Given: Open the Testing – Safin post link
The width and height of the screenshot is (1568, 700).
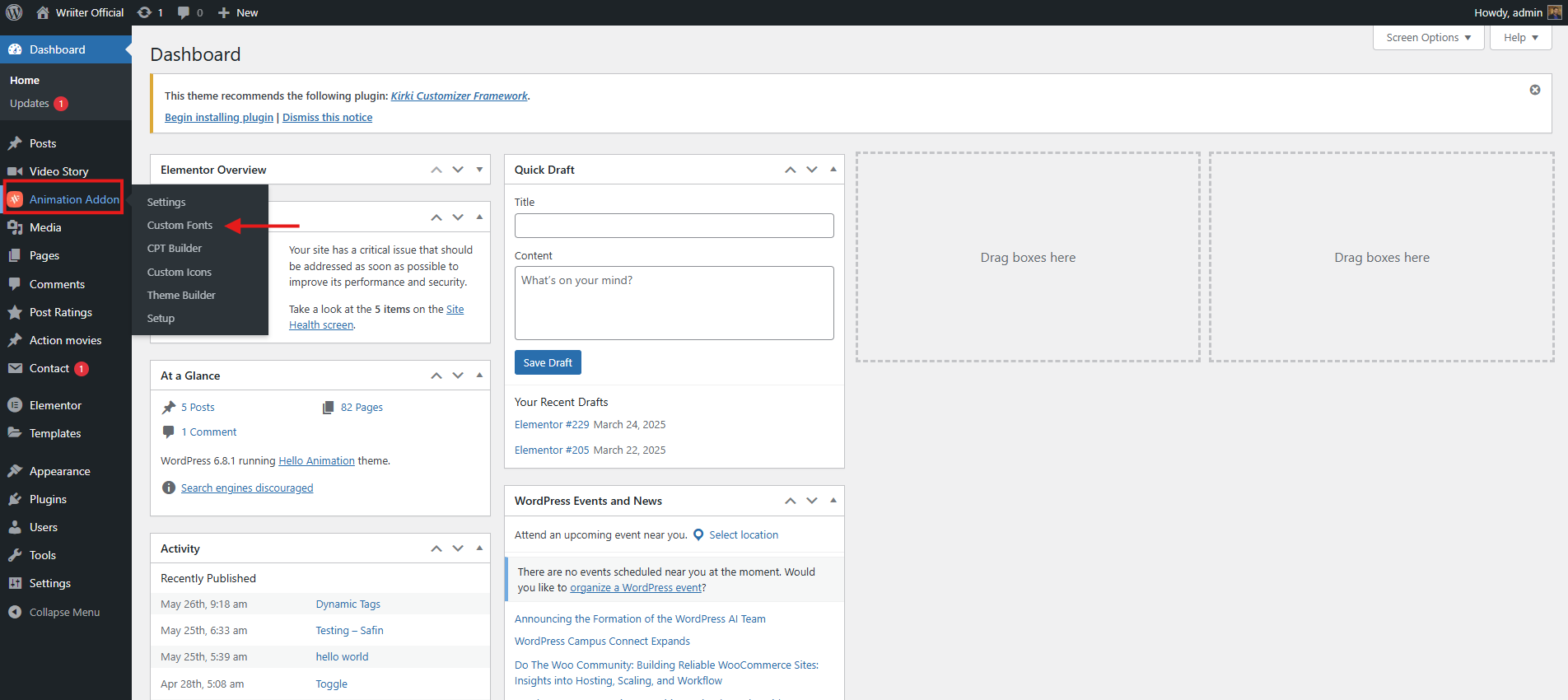Looking at the screenshot, I should click(349, 630).
